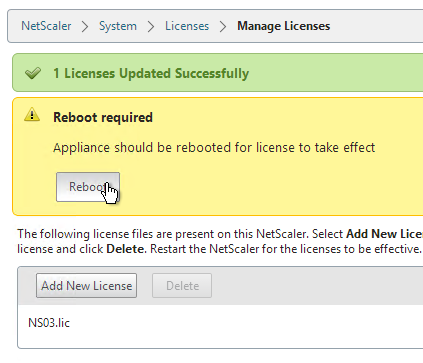Click the disabled Delete button
Image resolution: width=423 pixels, height=363 pixels.
coord(182,286)
